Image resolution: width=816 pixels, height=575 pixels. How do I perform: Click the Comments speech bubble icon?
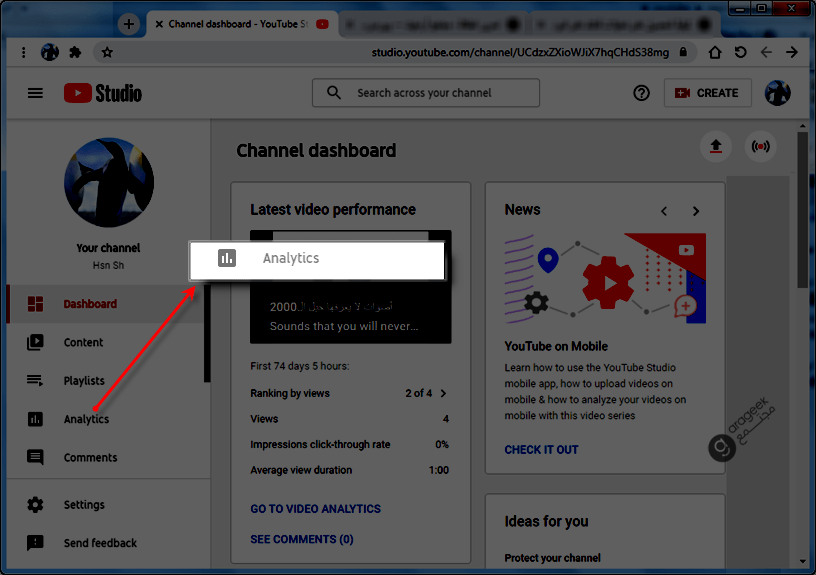[x=35, y=457]
